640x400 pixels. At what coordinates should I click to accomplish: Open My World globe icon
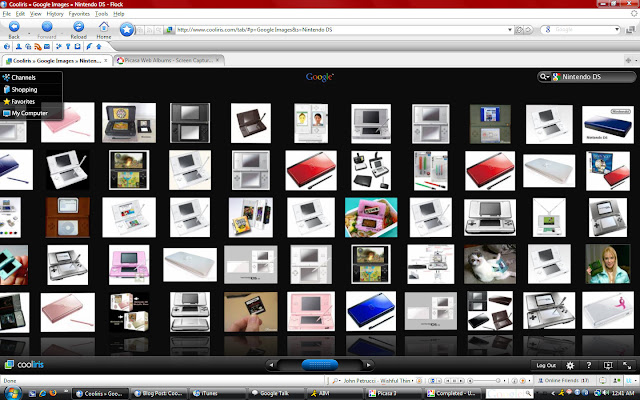click(x=7, y=47)
